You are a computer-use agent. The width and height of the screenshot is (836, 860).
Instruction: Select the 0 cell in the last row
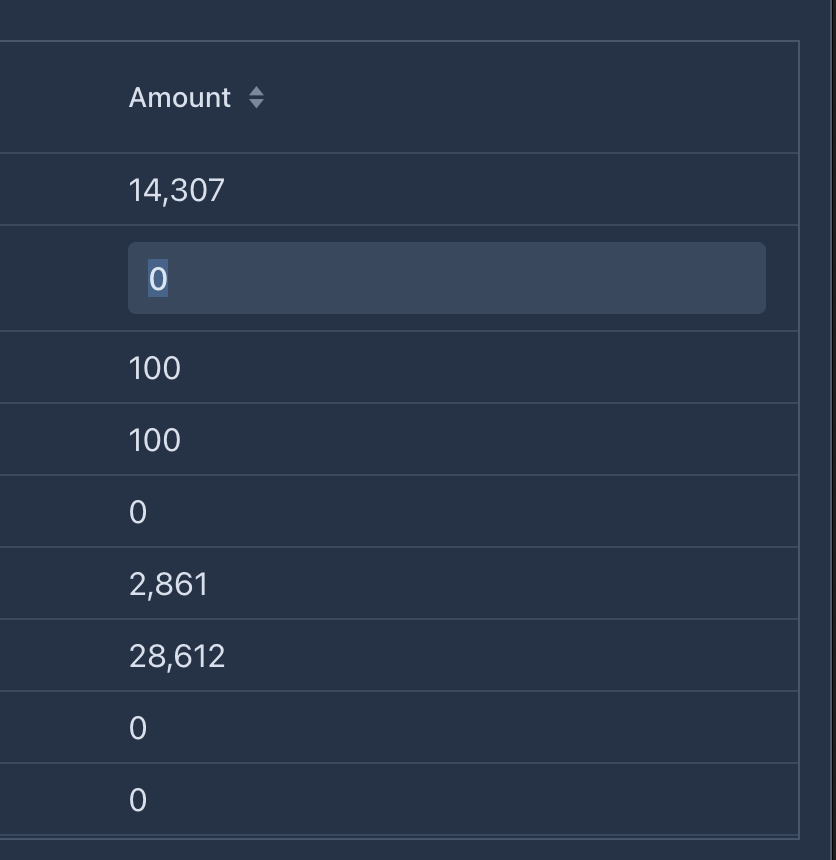(138, 800)
